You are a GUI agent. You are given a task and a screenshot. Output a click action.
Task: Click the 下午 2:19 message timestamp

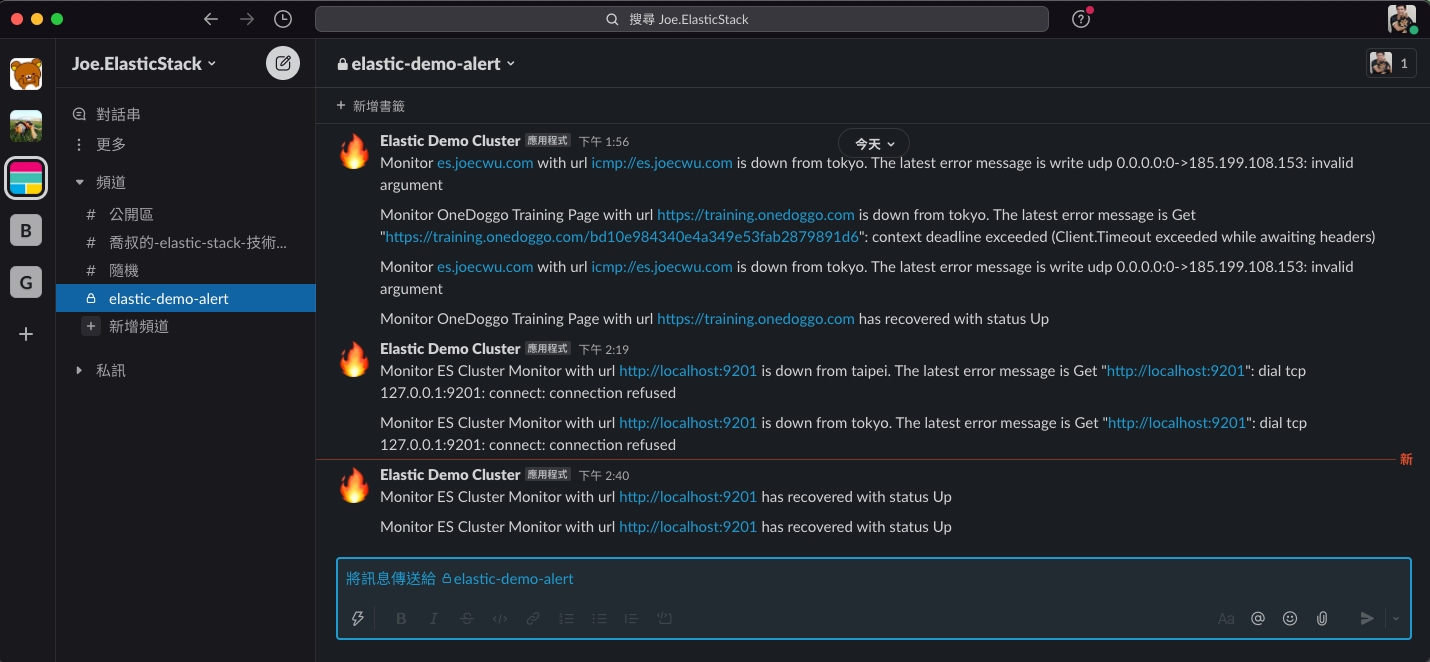[604, 350]
